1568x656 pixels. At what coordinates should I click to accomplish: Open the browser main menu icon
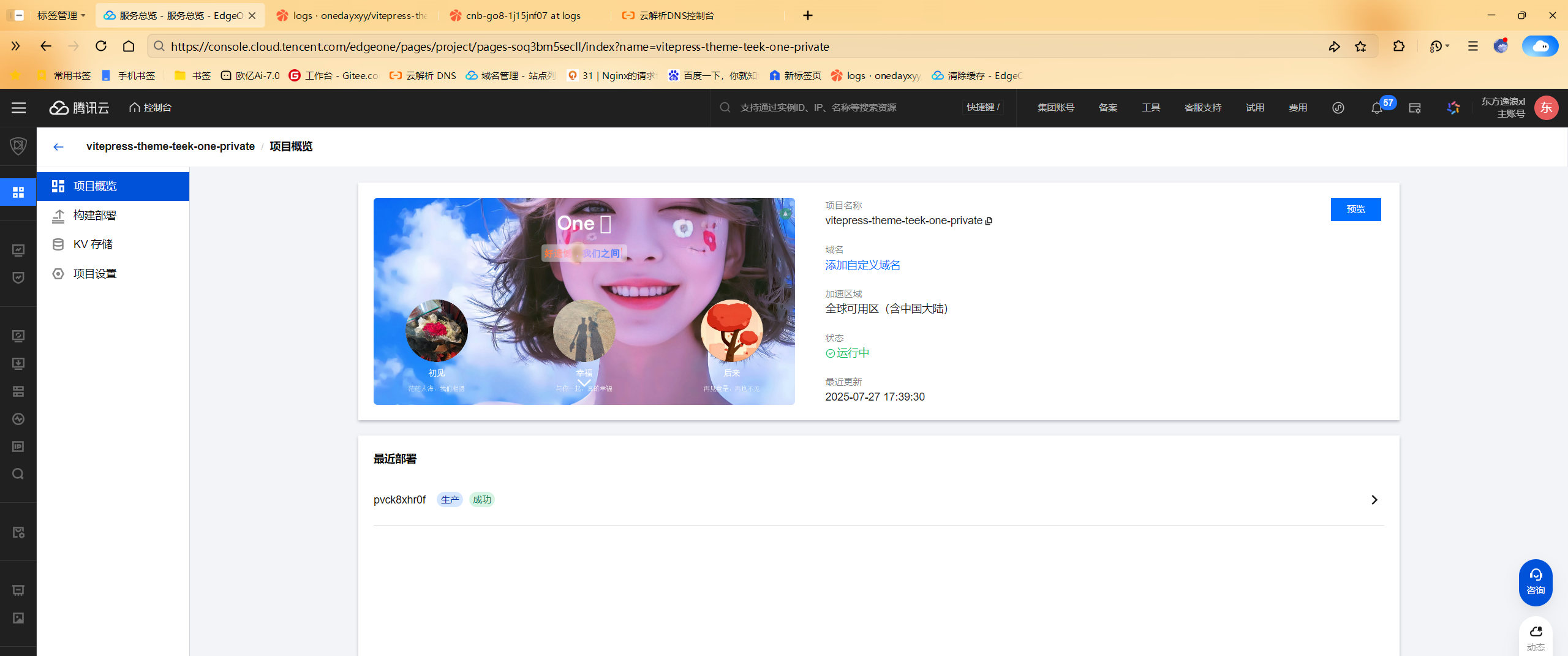1473,47
